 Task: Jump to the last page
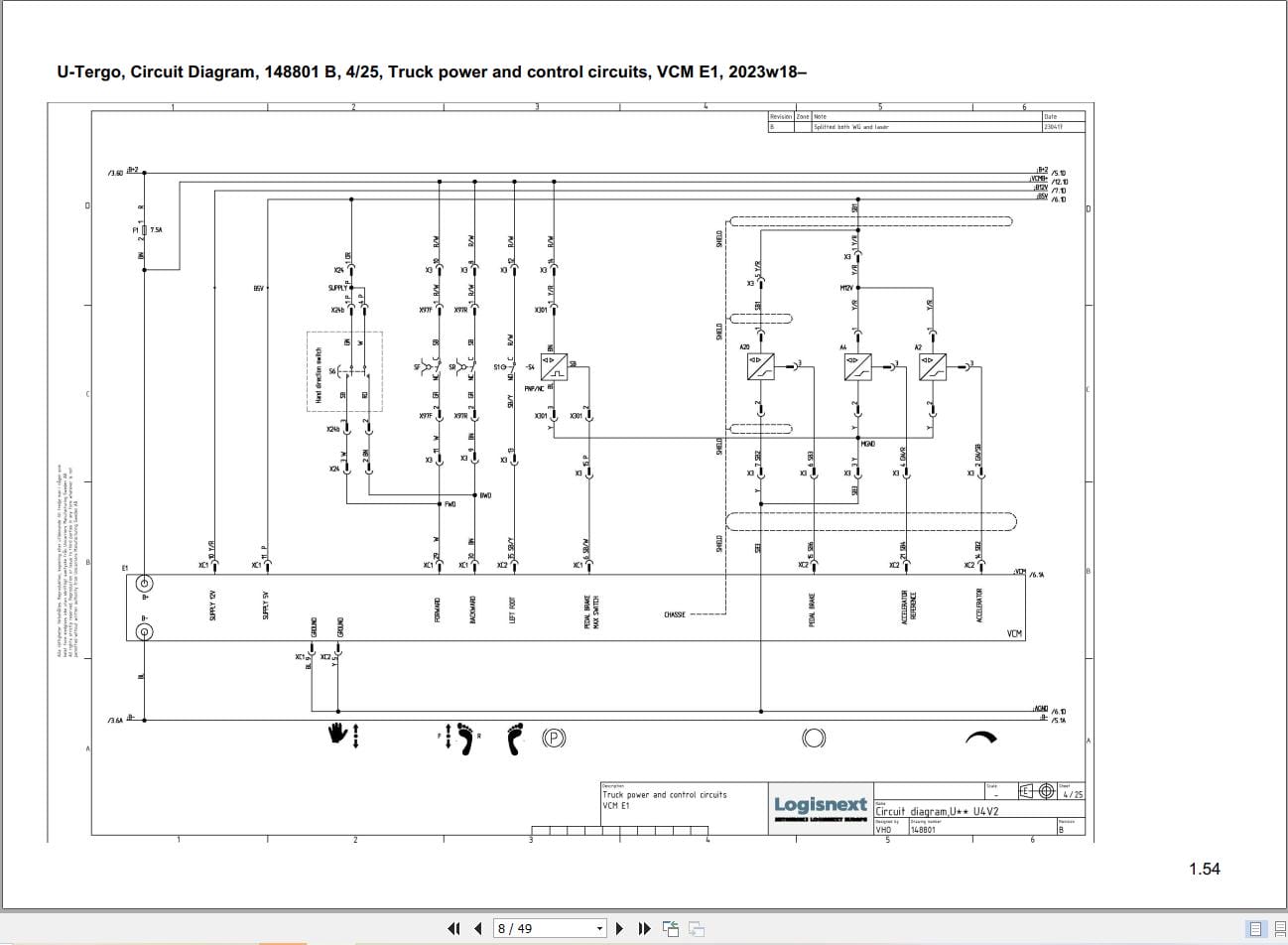(x=644, y=928)
